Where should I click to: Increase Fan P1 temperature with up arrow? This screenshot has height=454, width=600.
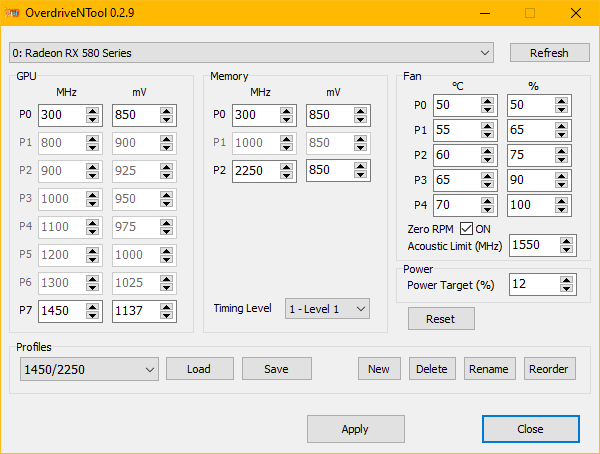[488, 126]
